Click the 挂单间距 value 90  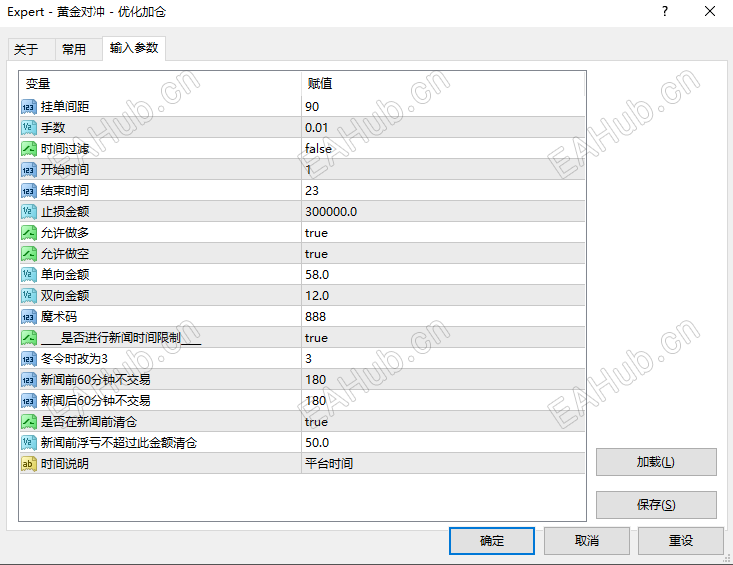click(x=312, y=107)
